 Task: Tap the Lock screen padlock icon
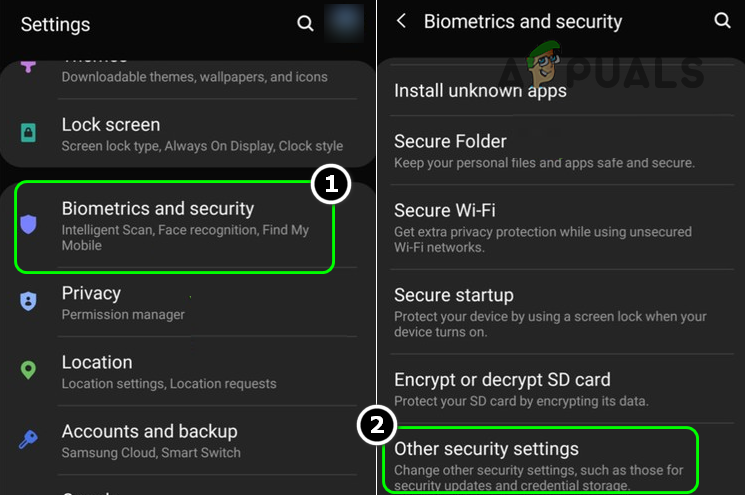29,134
